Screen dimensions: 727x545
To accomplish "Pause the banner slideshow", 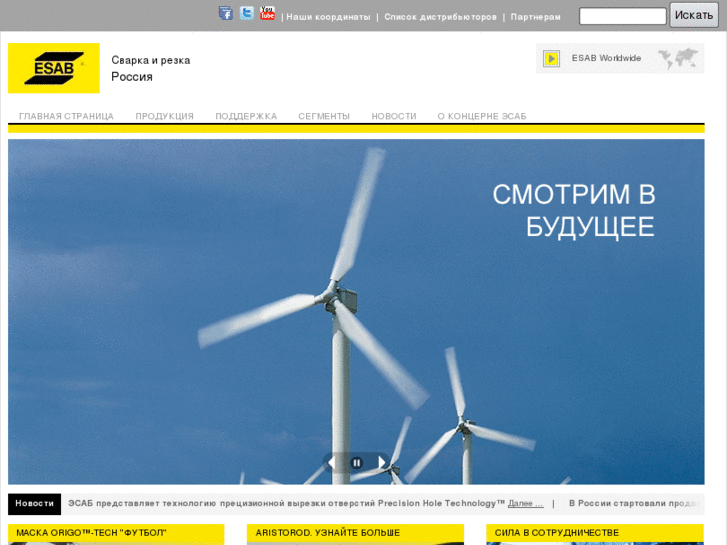I will [x=357, y=463].
